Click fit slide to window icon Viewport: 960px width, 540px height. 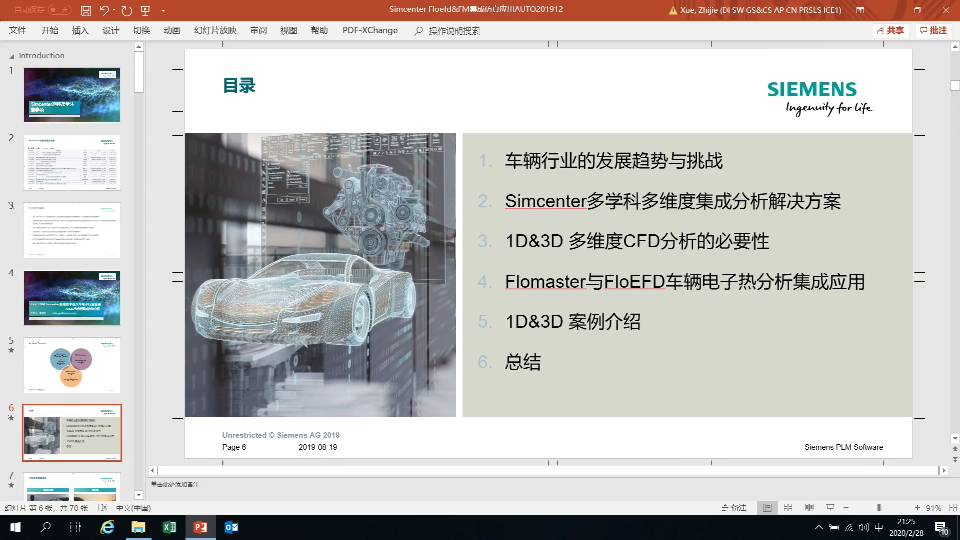click(951, 507)
